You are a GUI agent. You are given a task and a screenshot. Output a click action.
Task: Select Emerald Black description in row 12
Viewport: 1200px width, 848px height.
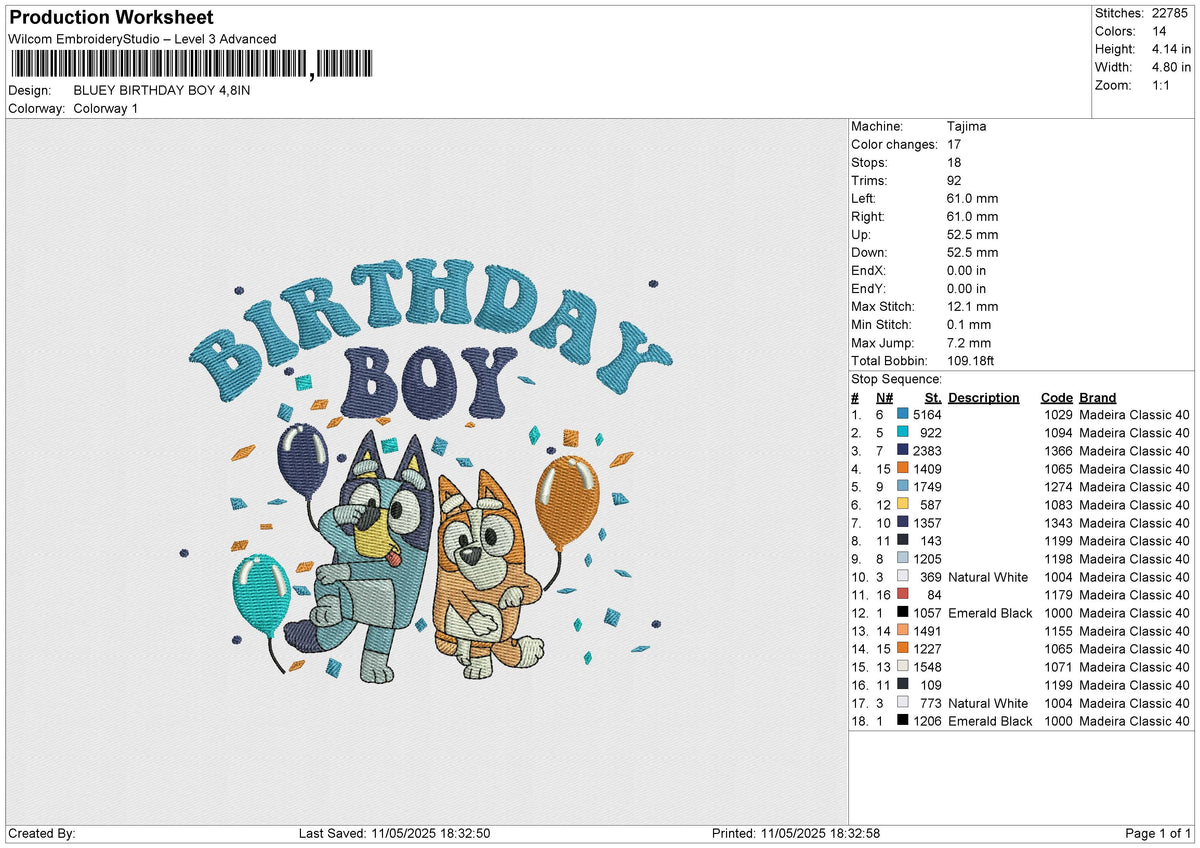[990, 612]
